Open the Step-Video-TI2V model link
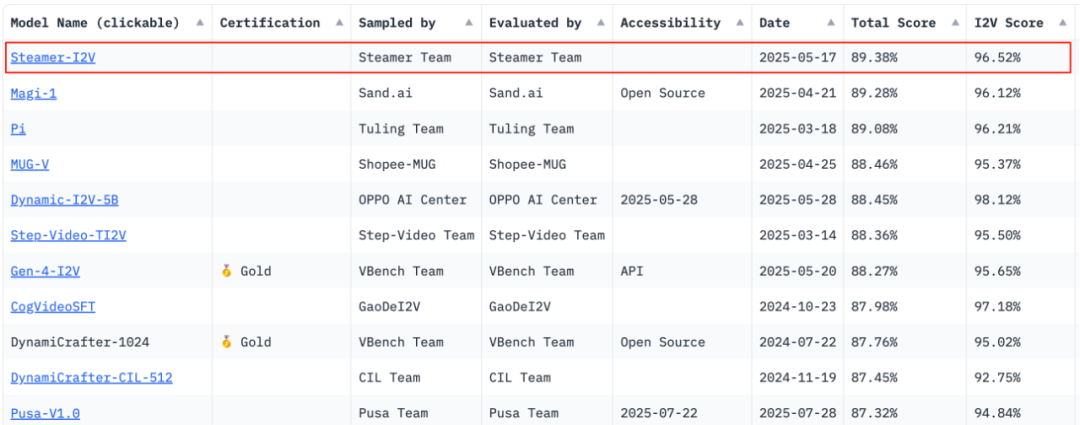Image resolution: width=1080 pixels, height=425 pixels. pos(68,235)
